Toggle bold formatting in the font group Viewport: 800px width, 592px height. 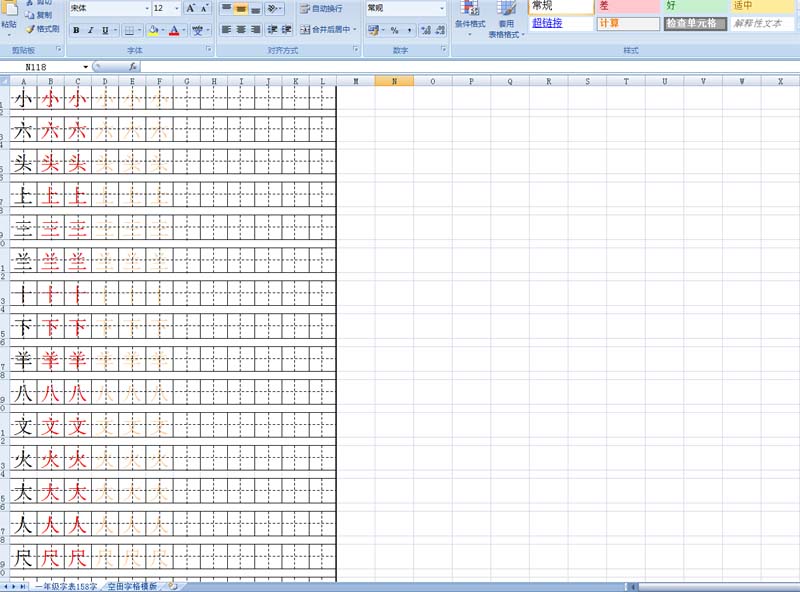click(76, 30)
